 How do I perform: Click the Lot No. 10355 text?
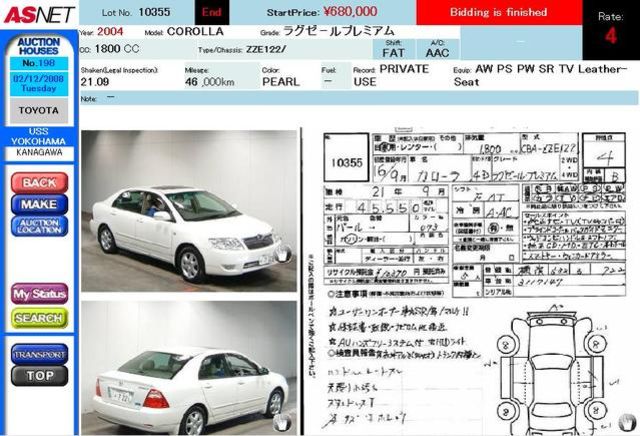click(x=136, y=12)
